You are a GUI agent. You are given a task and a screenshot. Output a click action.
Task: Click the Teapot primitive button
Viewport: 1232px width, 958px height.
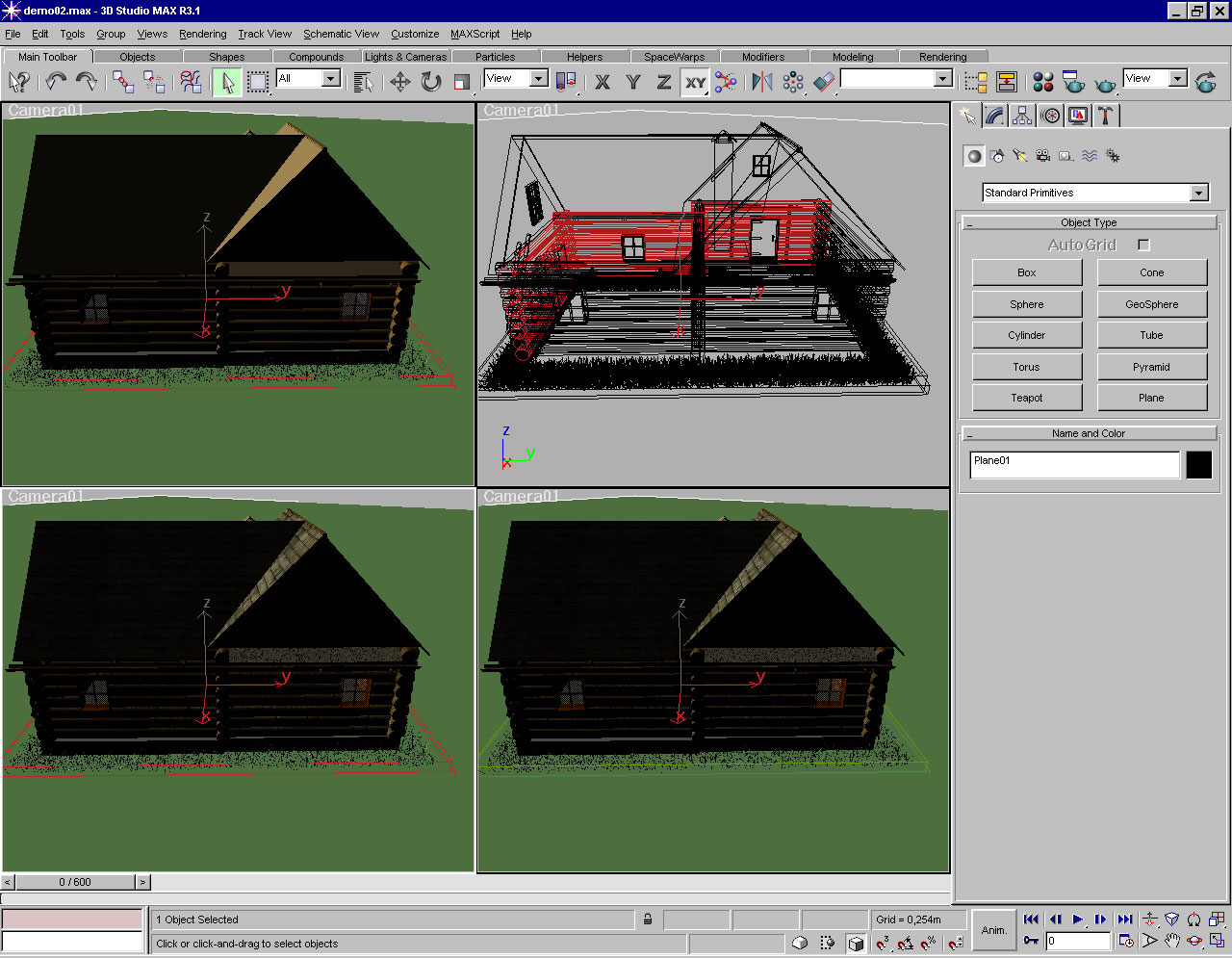click(x=1026, y=398)
